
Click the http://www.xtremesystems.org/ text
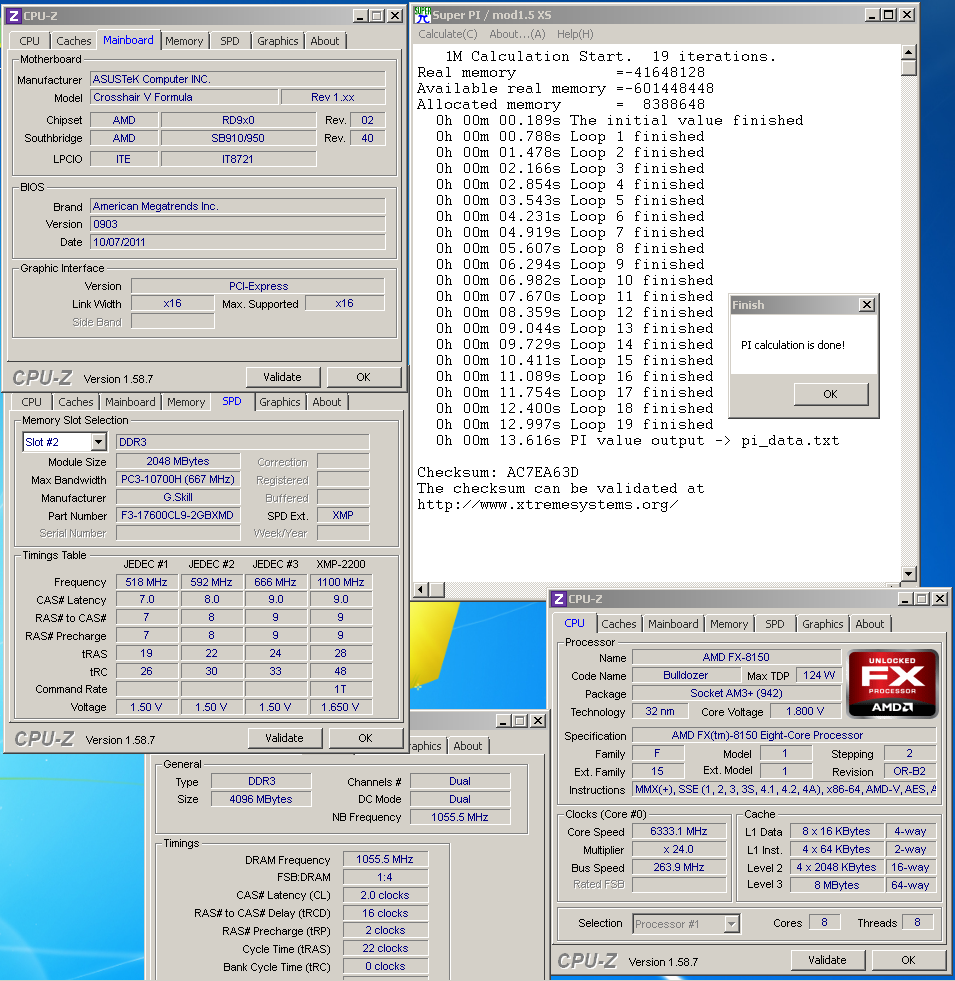point(548,505)
